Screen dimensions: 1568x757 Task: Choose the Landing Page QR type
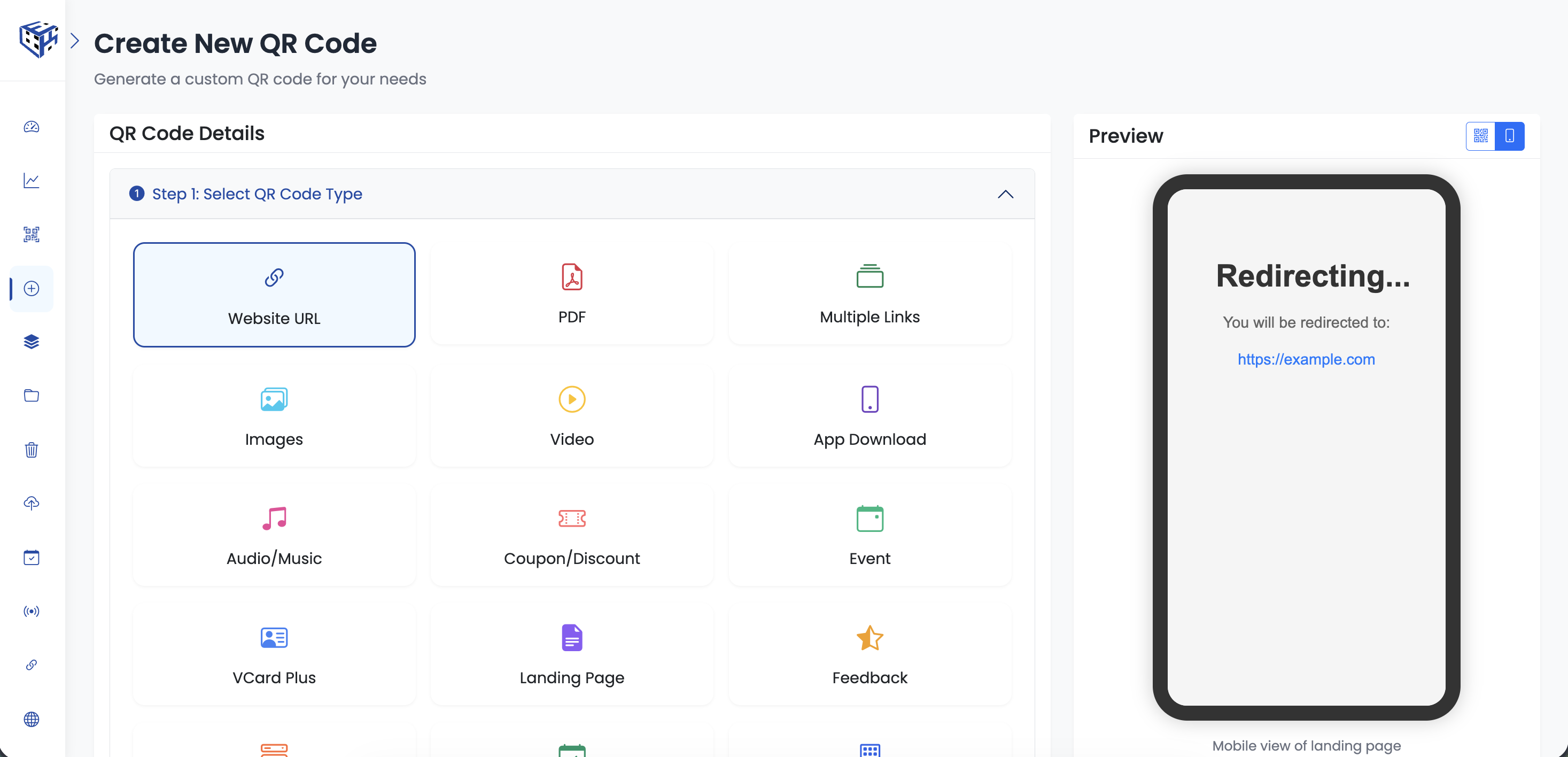pyautogui.click(x=571, y=655)
